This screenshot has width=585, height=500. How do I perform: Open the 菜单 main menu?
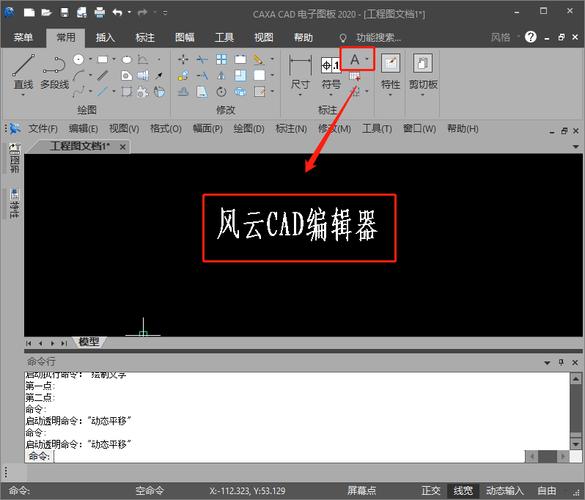click(23, 37)
